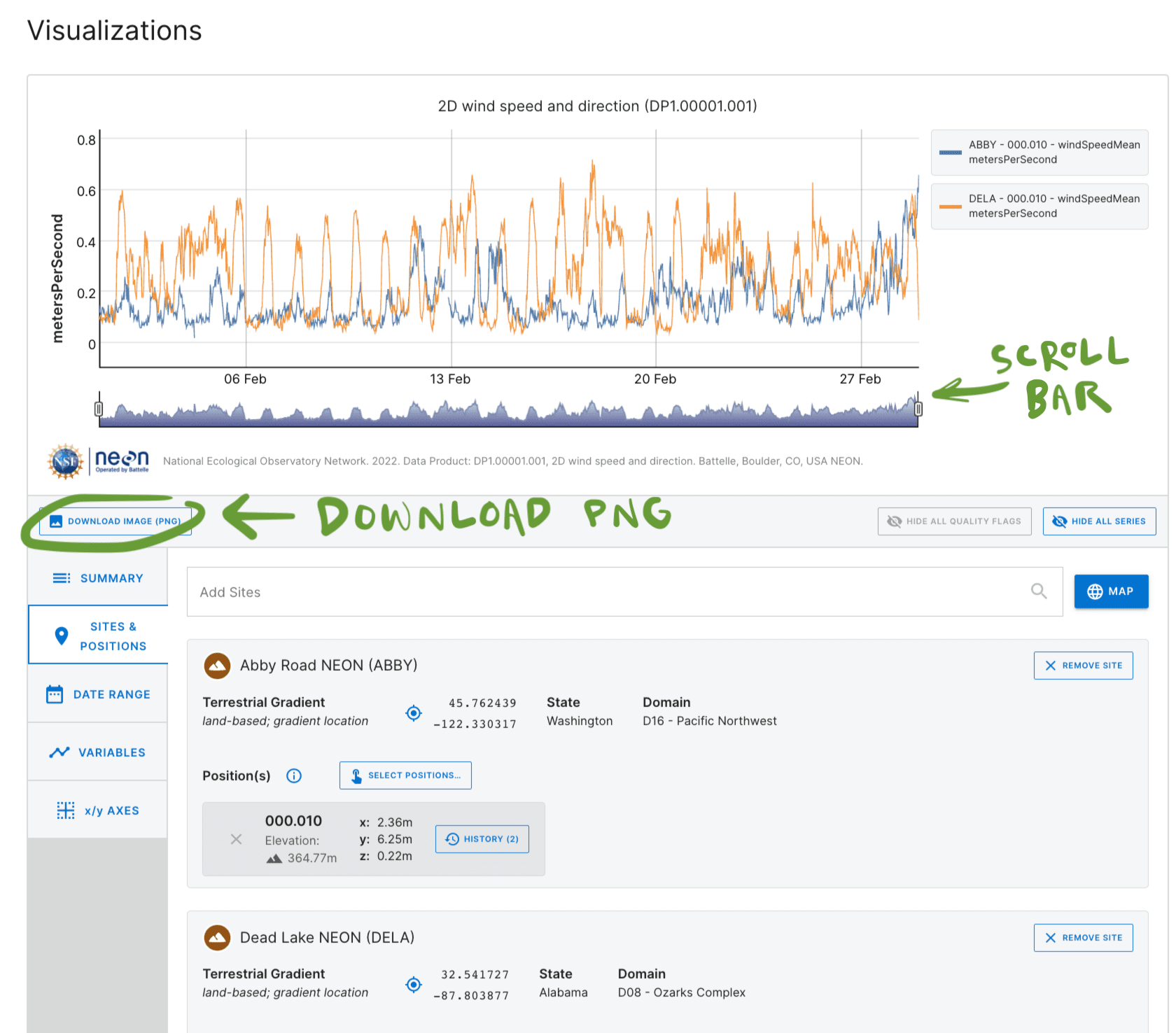Hide all series on the chart
The width and height of the screenshot is (1176, 1033).
(1098, 521)
